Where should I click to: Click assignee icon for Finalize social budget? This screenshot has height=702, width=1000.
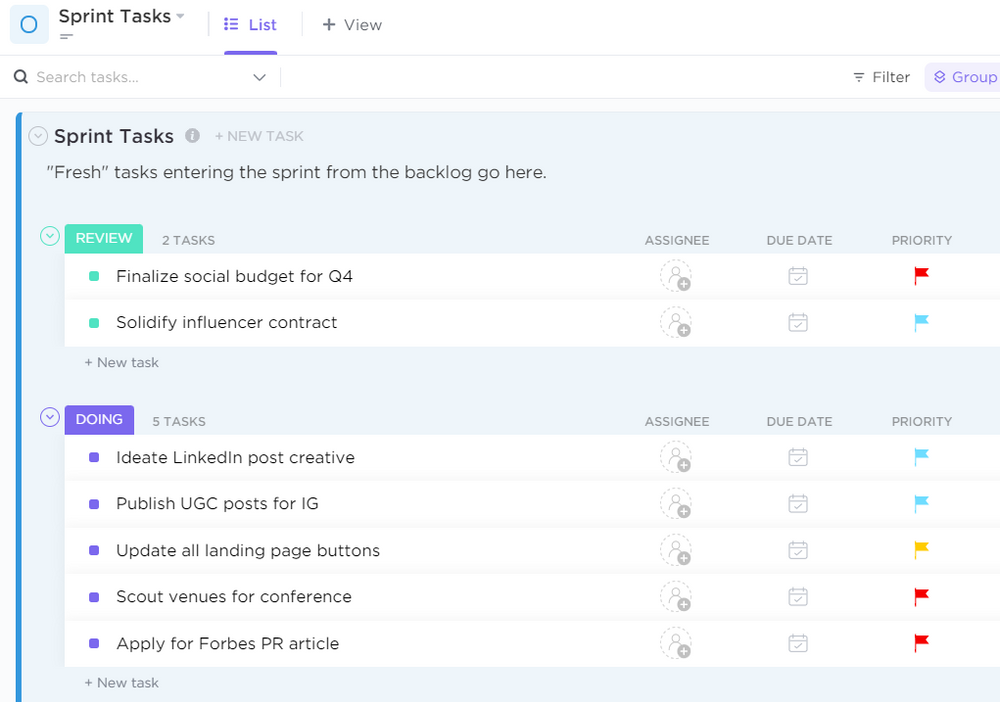[x=676, y=276]
